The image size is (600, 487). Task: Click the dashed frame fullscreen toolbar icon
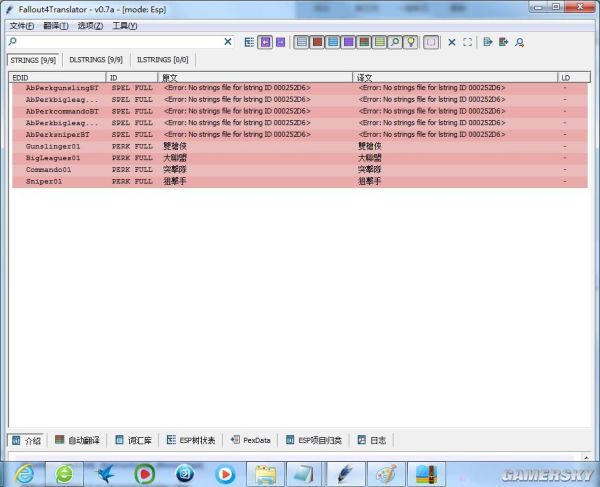click(x=467, y=42)
